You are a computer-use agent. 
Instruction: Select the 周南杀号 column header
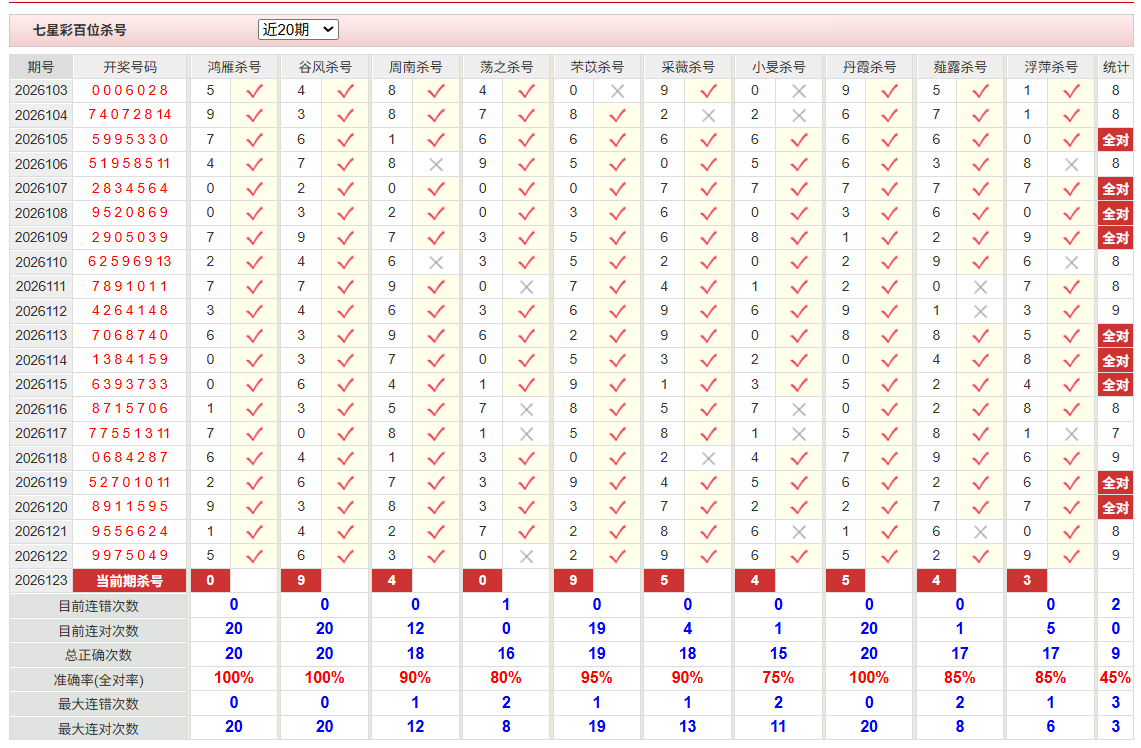[415, 67]
